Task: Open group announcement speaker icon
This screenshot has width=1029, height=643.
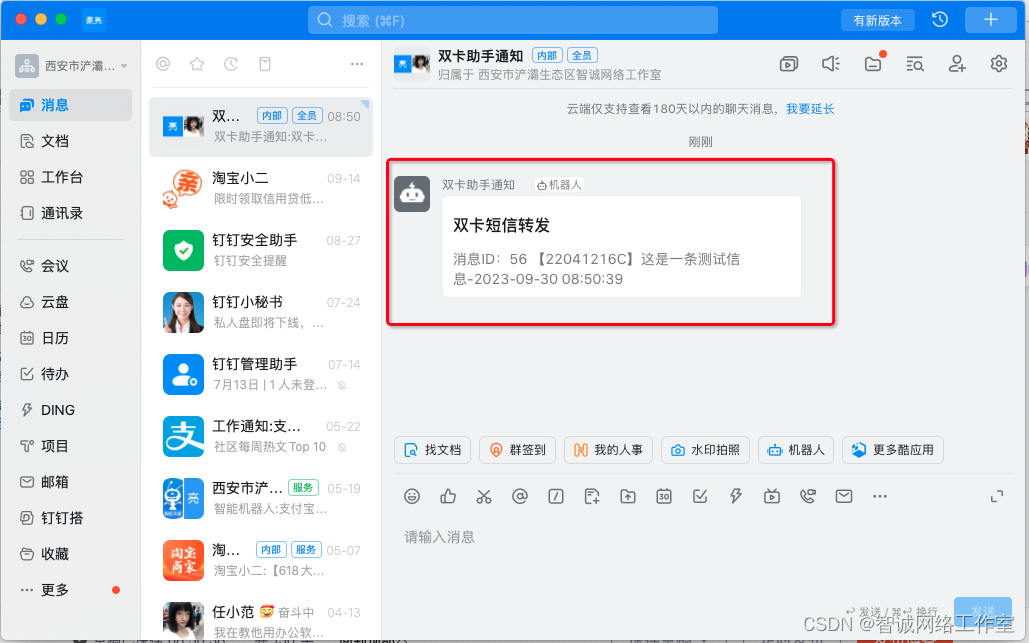Action: click(x=831, y=64)
